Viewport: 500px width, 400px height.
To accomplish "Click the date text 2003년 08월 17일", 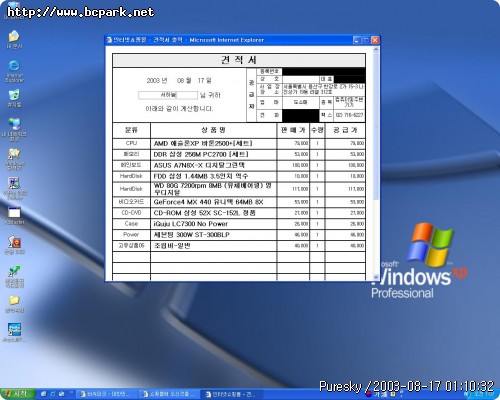I will point(179,81).
